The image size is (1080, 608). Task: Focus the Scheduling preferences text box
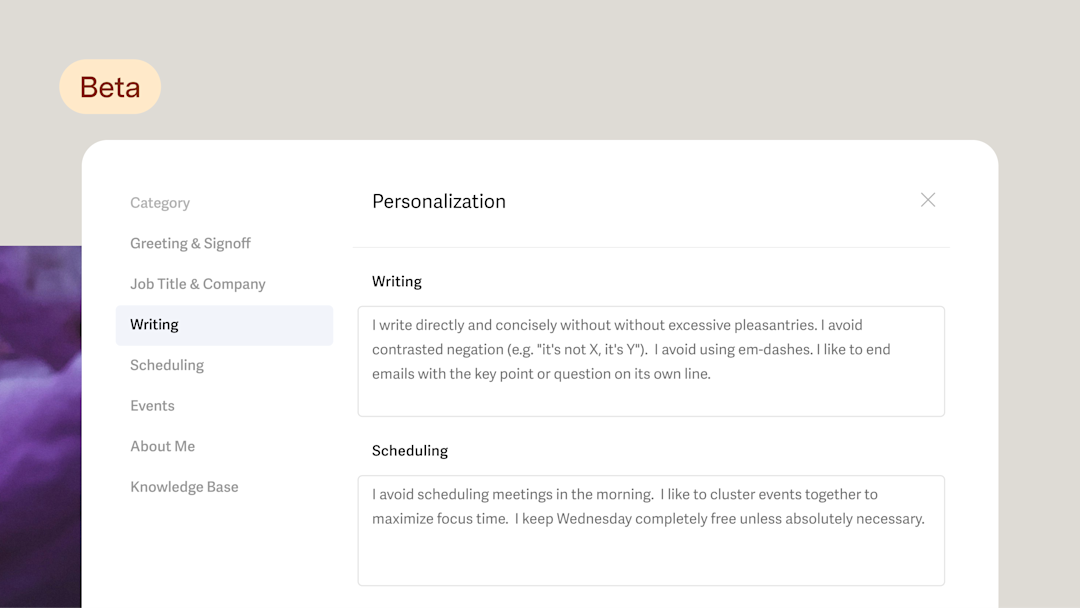coord(651,530)
